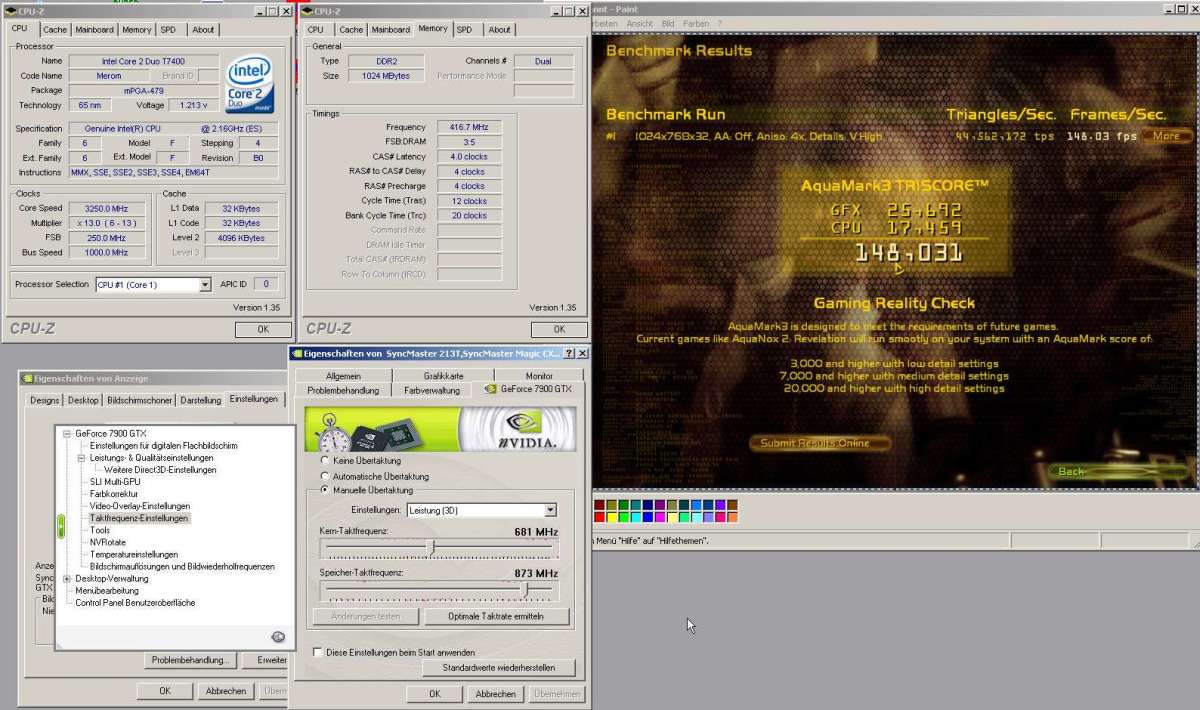Select Weitere Direct3D-Einstellungen tree item
1200x710 pixels.
160,470
